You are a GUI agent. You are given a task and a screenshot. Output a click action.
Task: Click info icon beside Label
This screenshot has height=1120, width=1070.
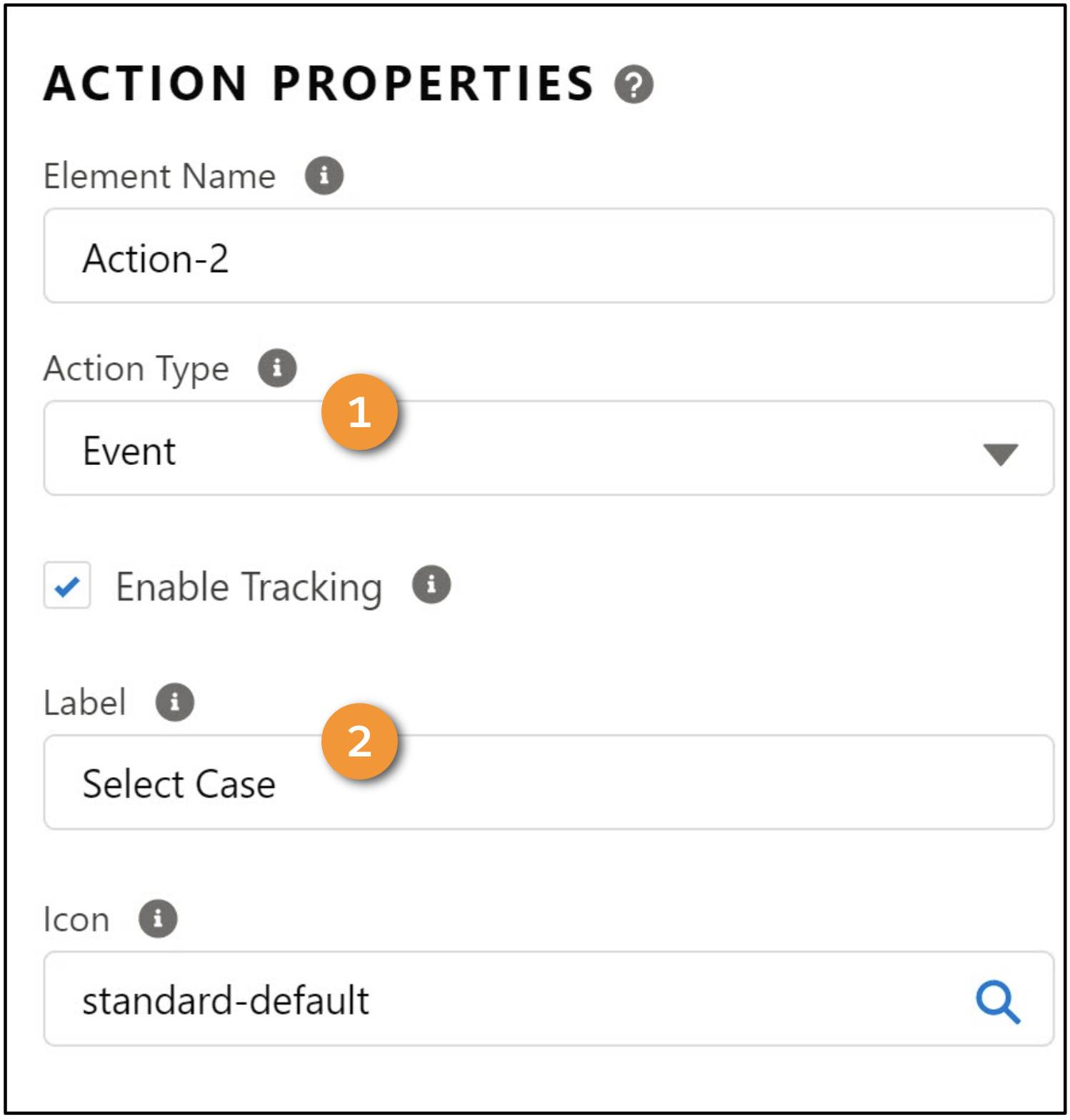pyautogui.click(x=175, y=702)
